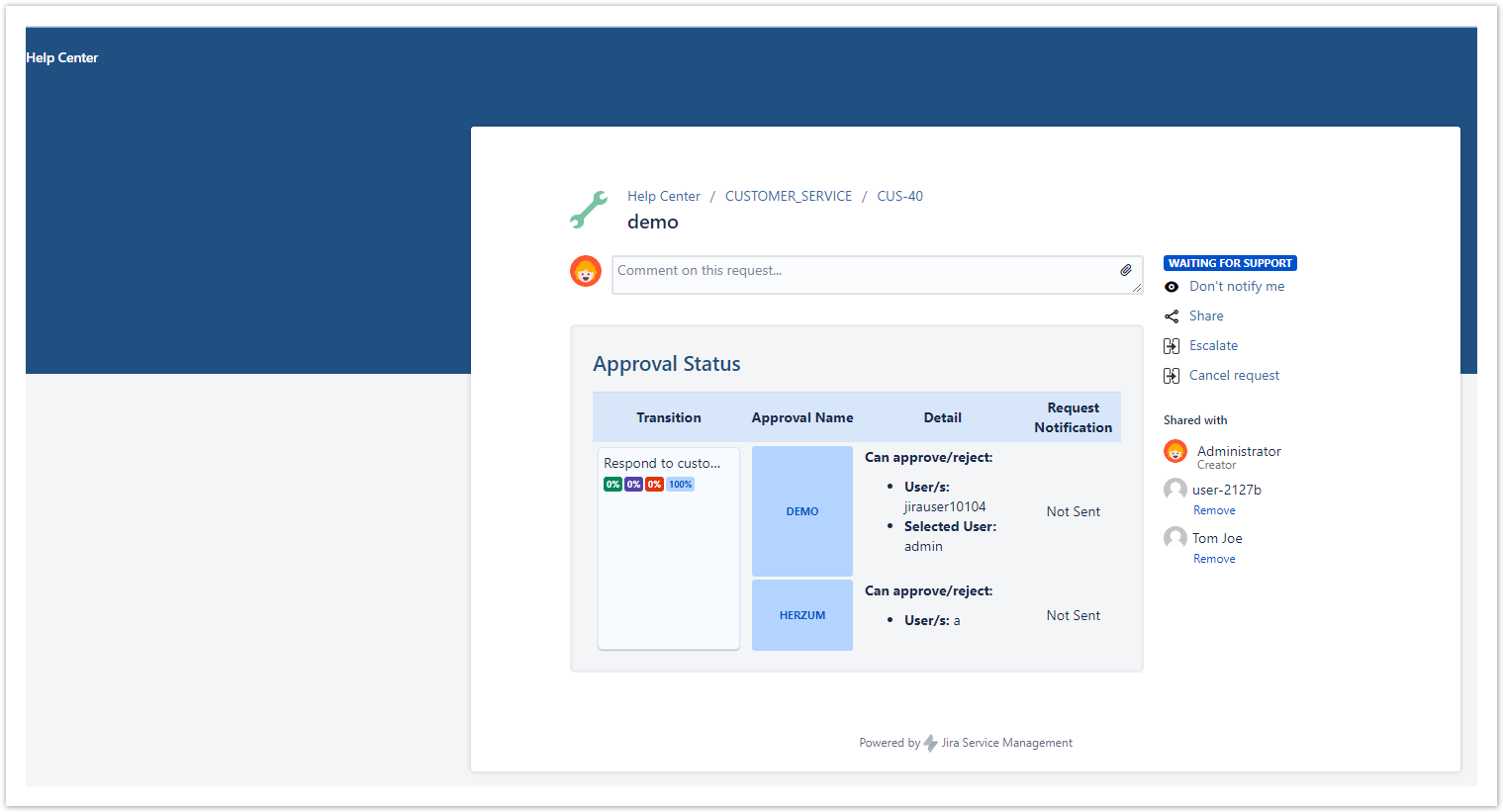Click the green wrench request type icon
Screen dimensions: 1503x812
click(x=589, y=210)
